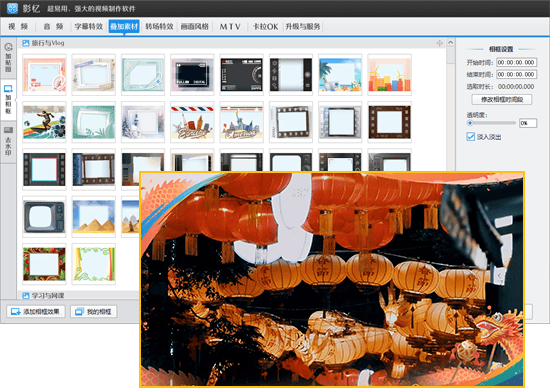Choose the green mint frame in first row
The image size is (550, 389).
coord(143,75)
